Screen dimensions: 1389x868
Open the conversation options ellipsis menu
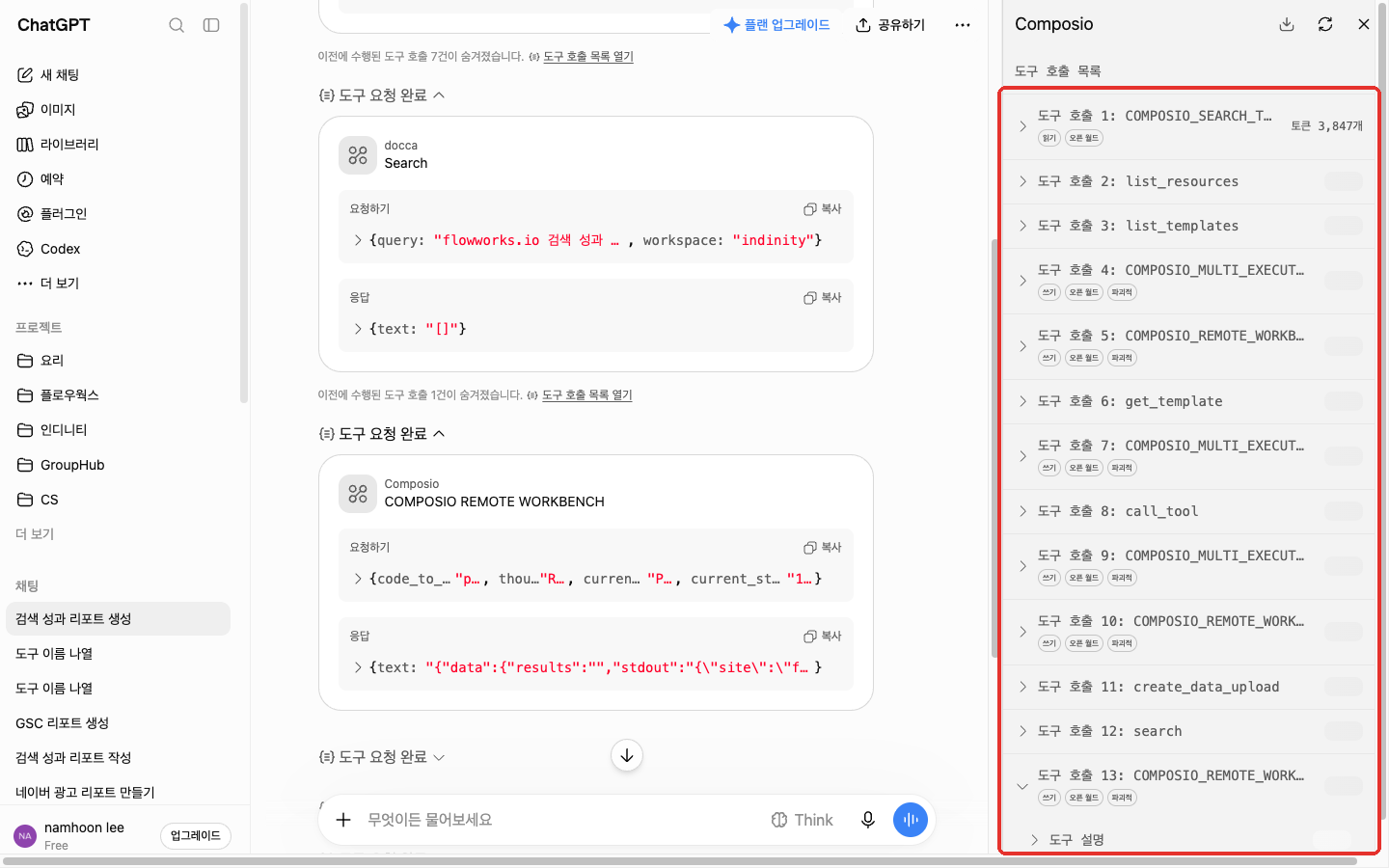click(963, 25)
